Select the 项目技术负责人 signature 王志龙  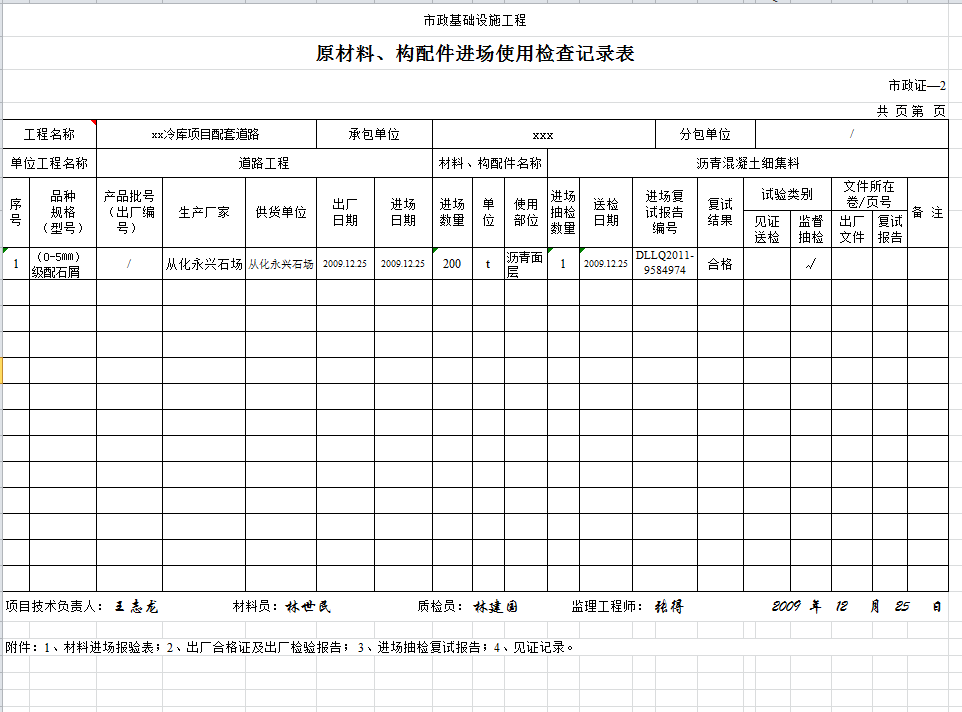(x=136, y=607)
